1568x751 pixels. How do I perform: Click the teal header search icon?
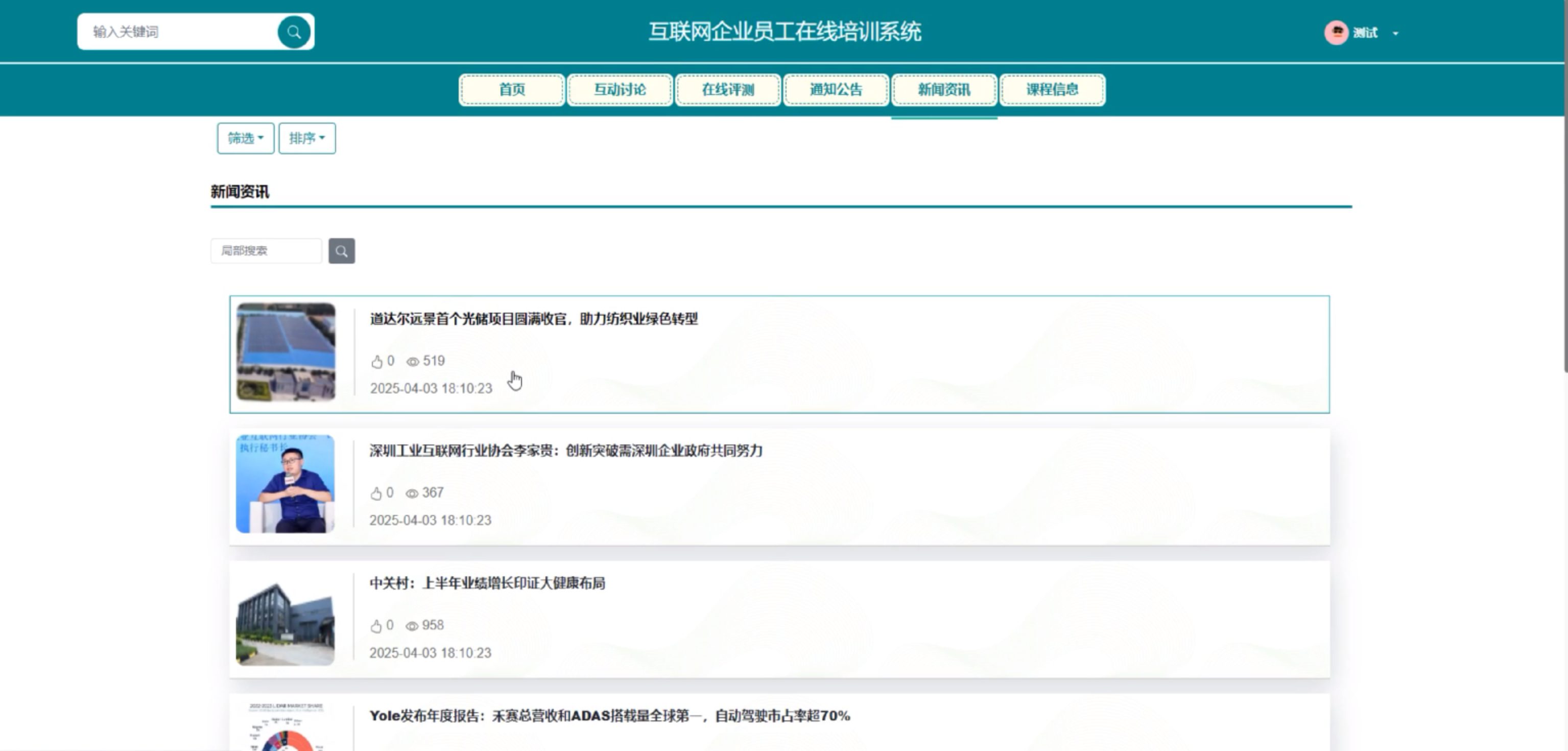[294, 32]
